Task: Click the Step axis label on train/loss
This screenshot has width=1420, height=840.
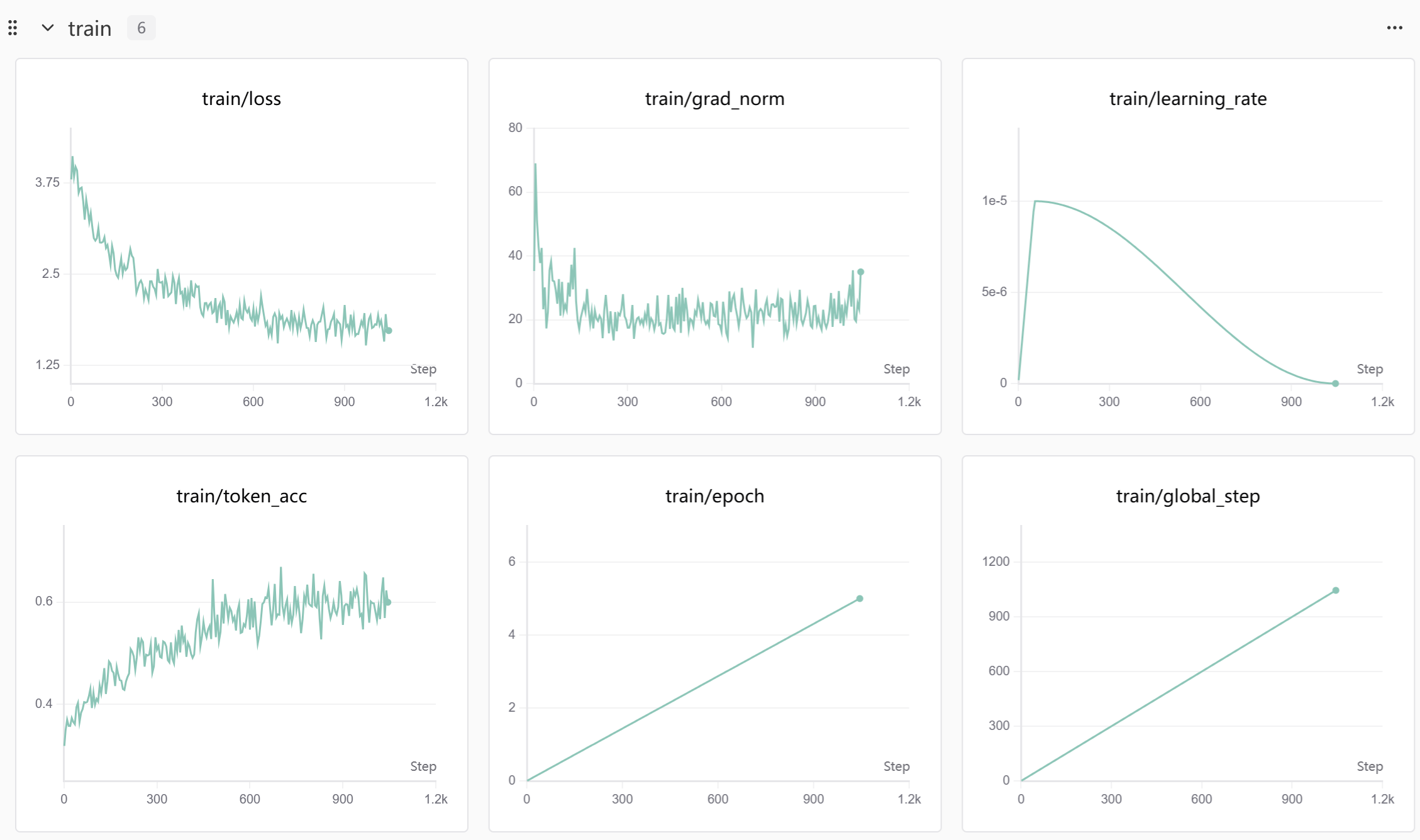Action: click(x=423, y=369)
